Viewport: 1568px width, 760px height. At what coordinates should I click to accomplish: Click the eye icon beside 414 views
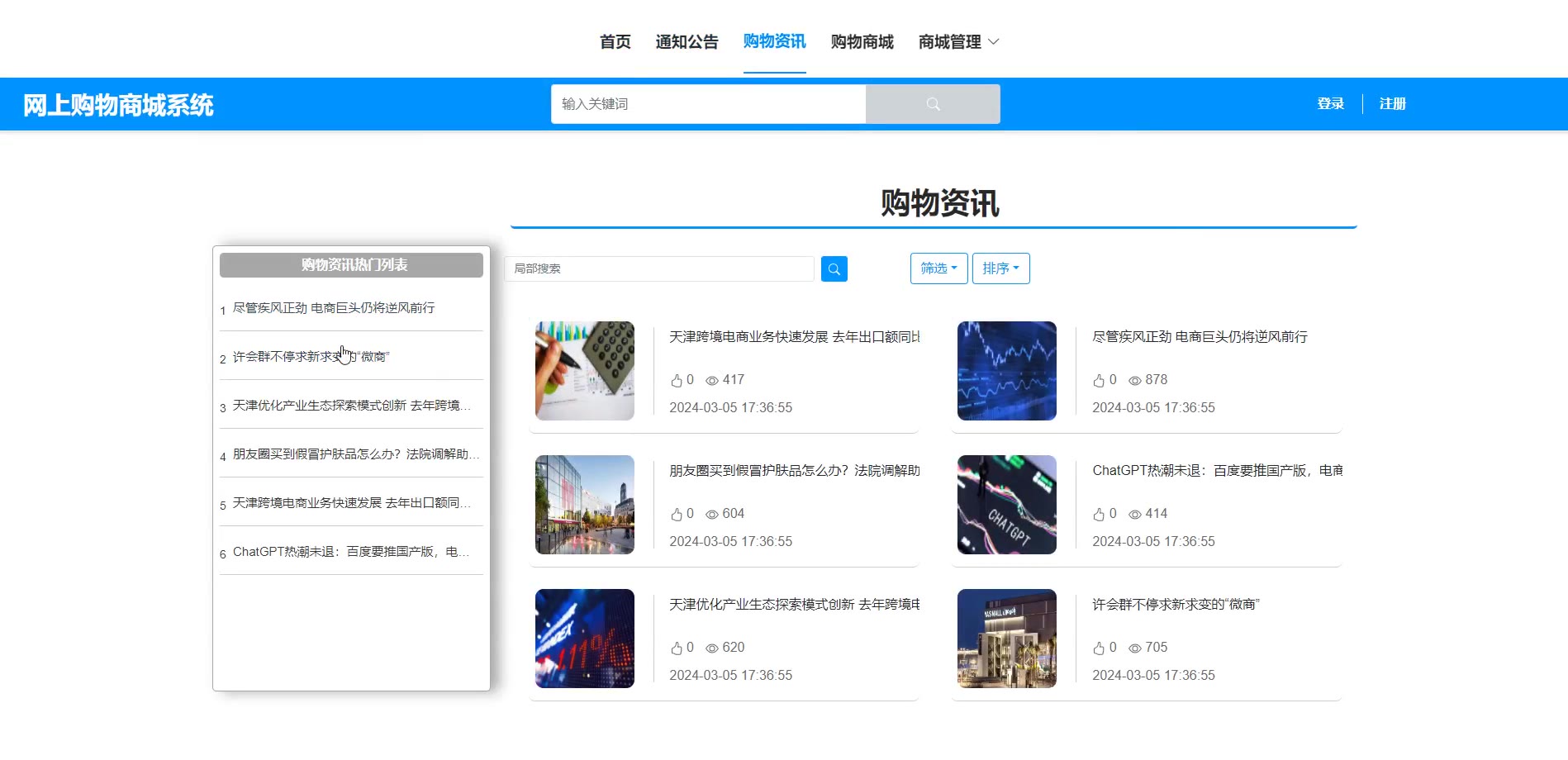click(x=1135, y=515)
